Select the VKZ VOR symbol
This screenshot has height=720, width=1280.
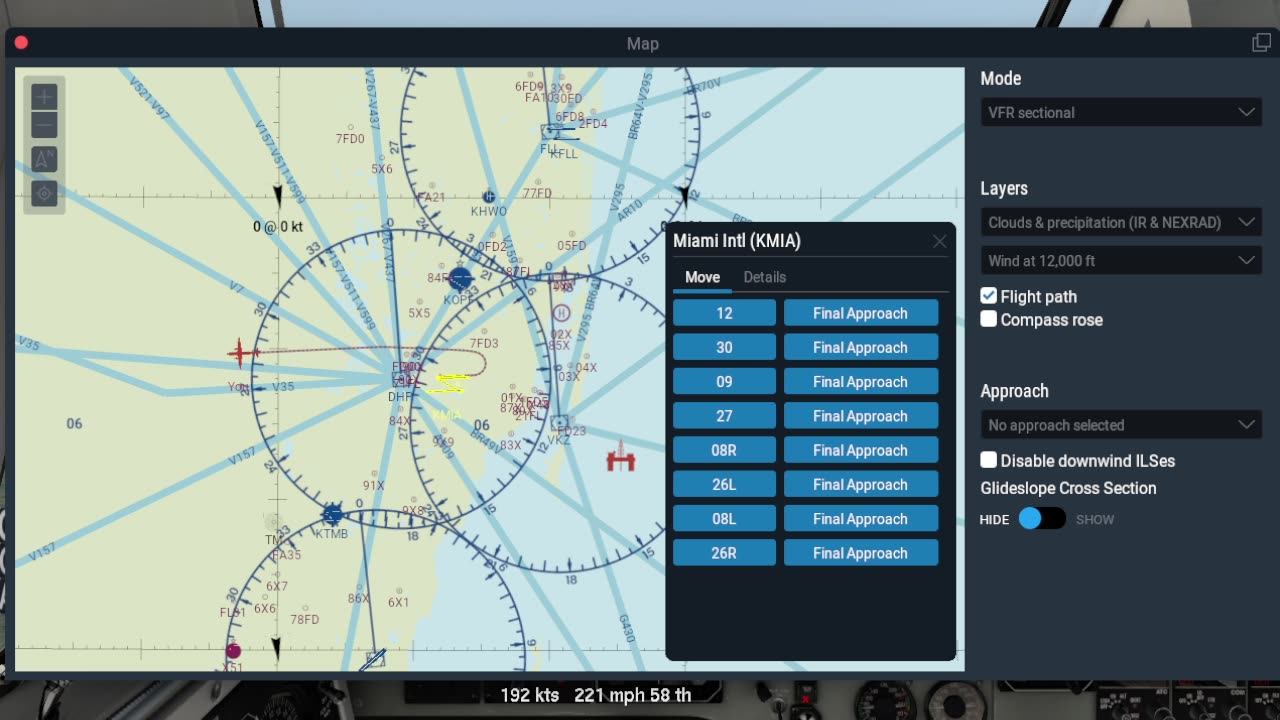[559, 423]
